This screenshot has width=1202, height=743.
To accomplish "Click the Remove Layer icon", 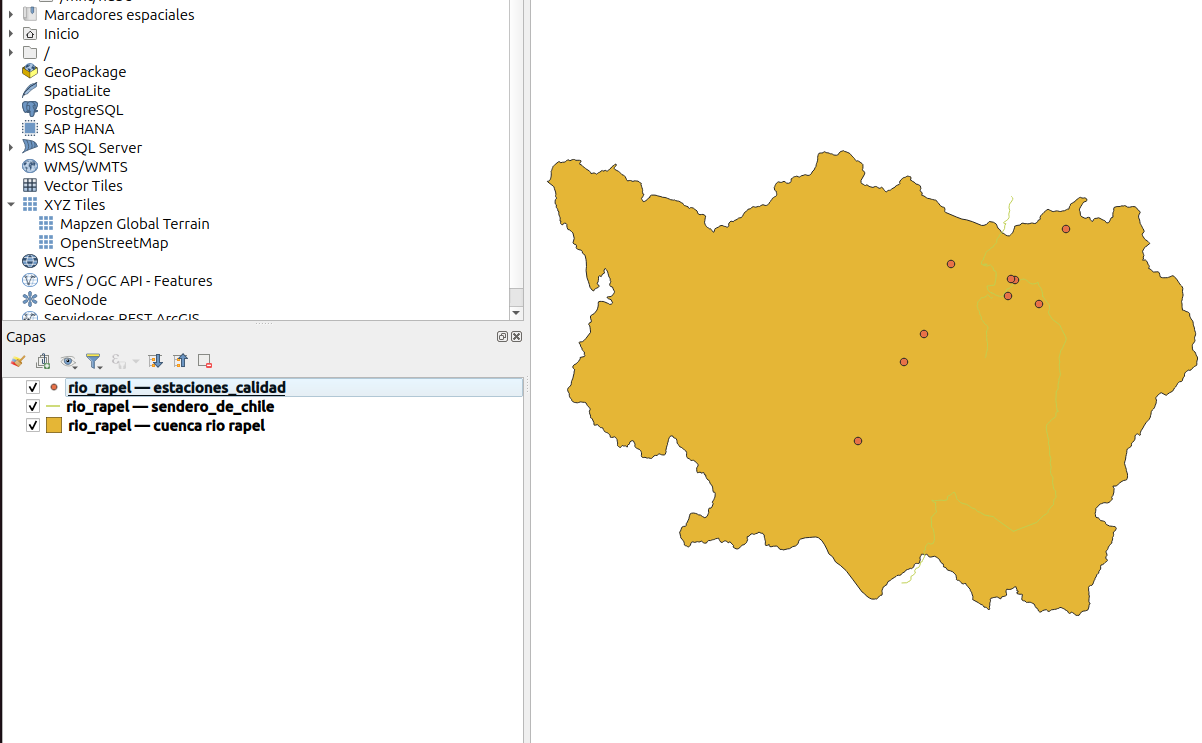I will (x=205, y=361).
